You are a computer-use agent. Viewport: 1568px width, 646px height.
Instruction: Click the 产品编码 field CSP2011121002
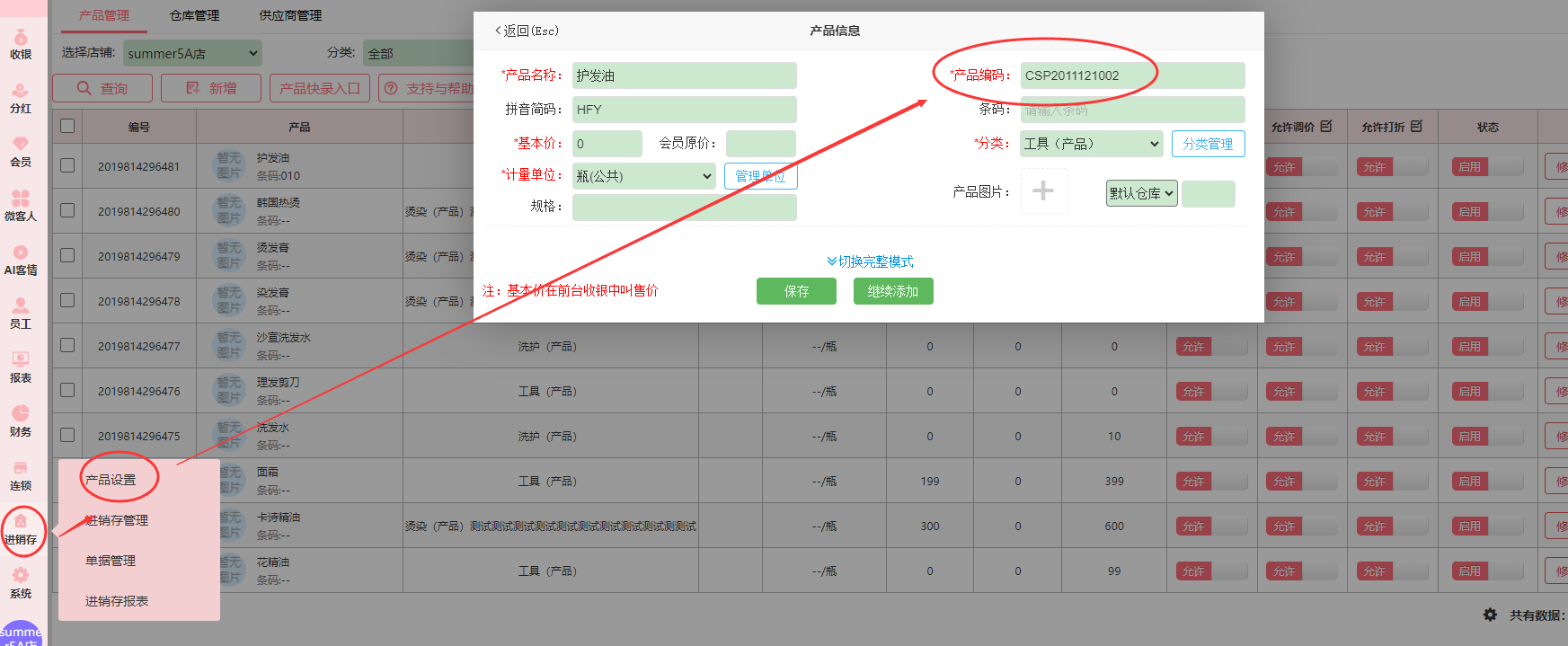pos(1133,75)
